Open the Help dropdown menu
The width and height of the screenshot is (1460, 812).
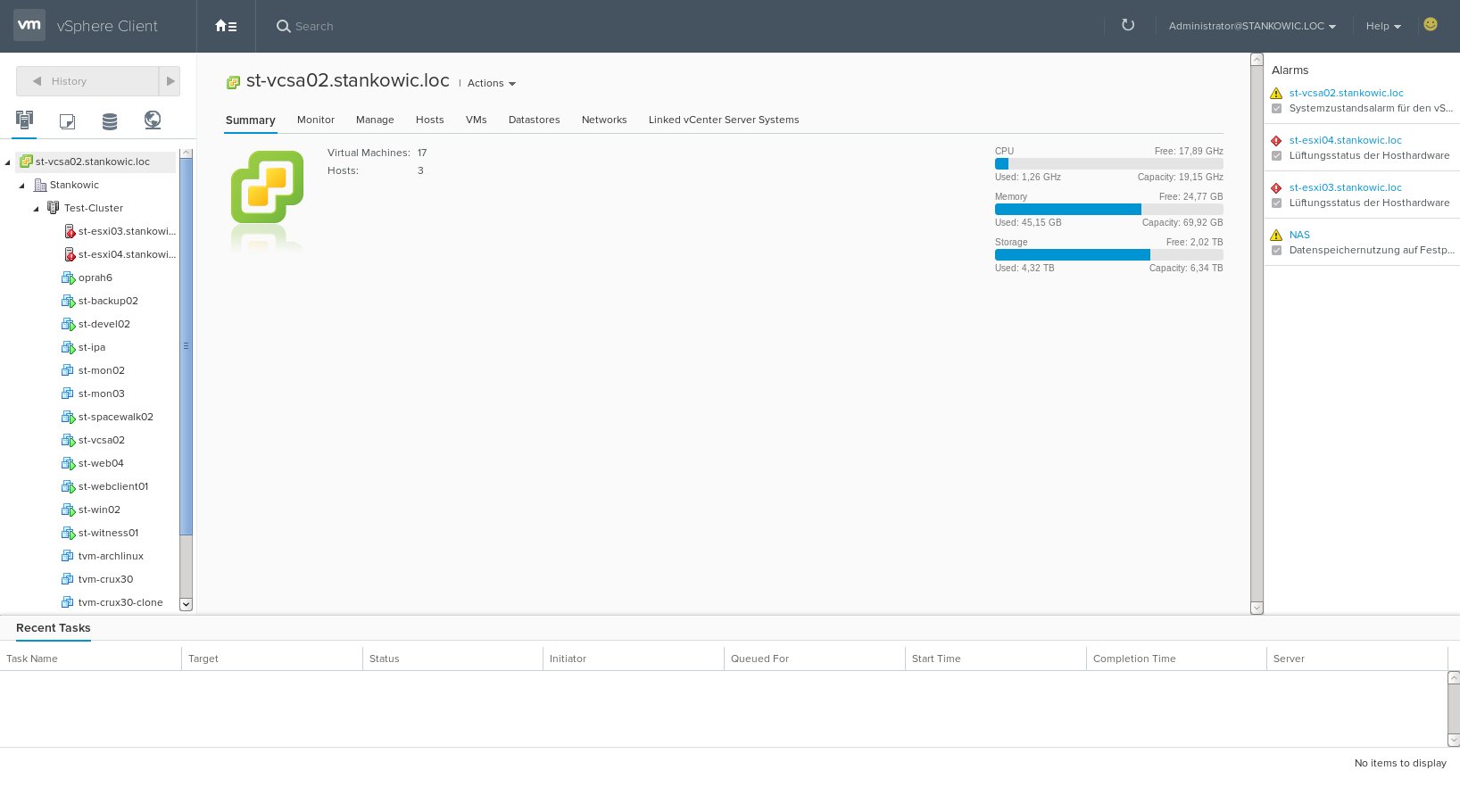pos(1383,26)
